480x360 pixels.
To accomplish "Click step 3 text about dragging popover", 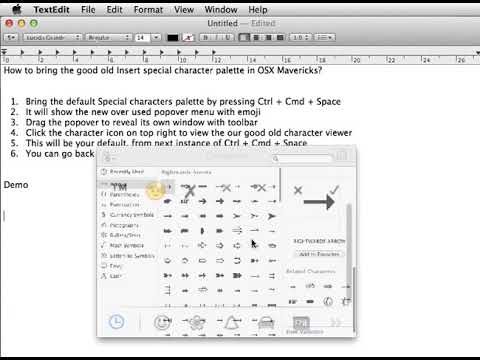I will (142, 122).
